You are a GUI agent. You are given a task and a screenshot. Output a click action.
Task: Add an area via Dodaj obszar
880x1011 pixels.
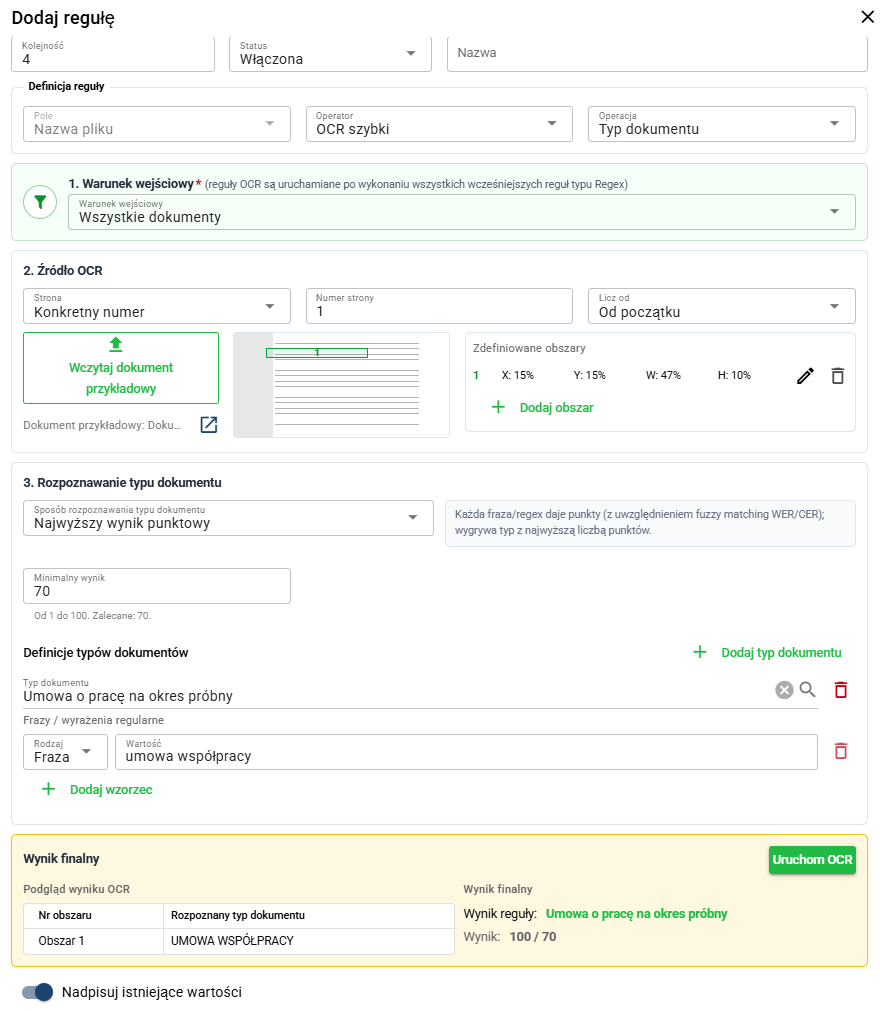coord(543,407)
